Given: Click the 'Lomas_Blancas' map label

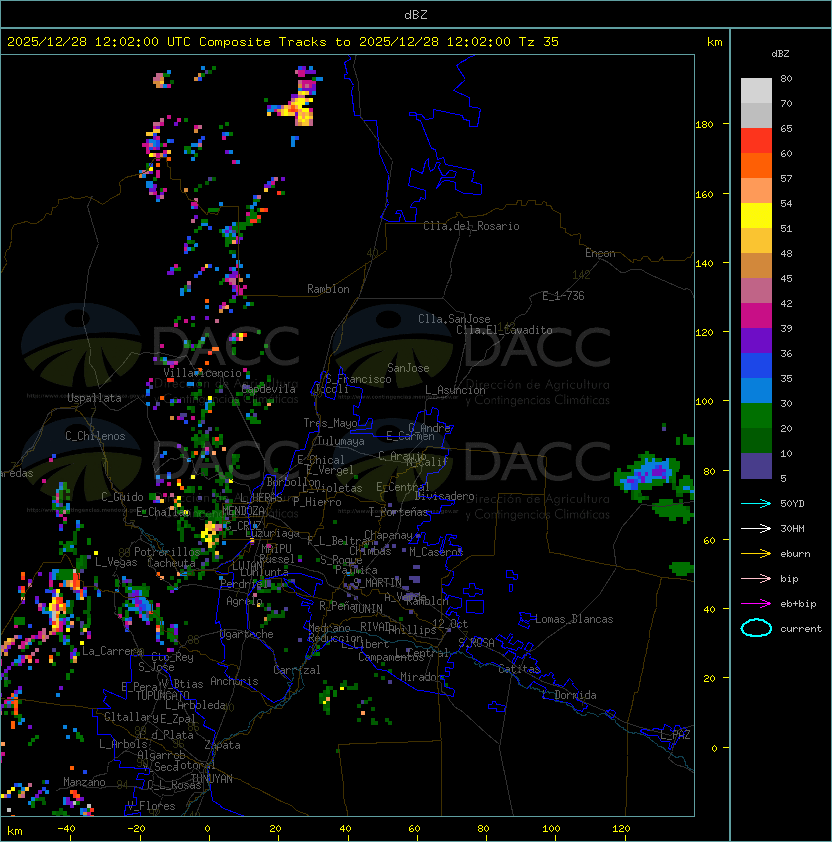Looking at the screenshot, I should [x=574, y=619].
